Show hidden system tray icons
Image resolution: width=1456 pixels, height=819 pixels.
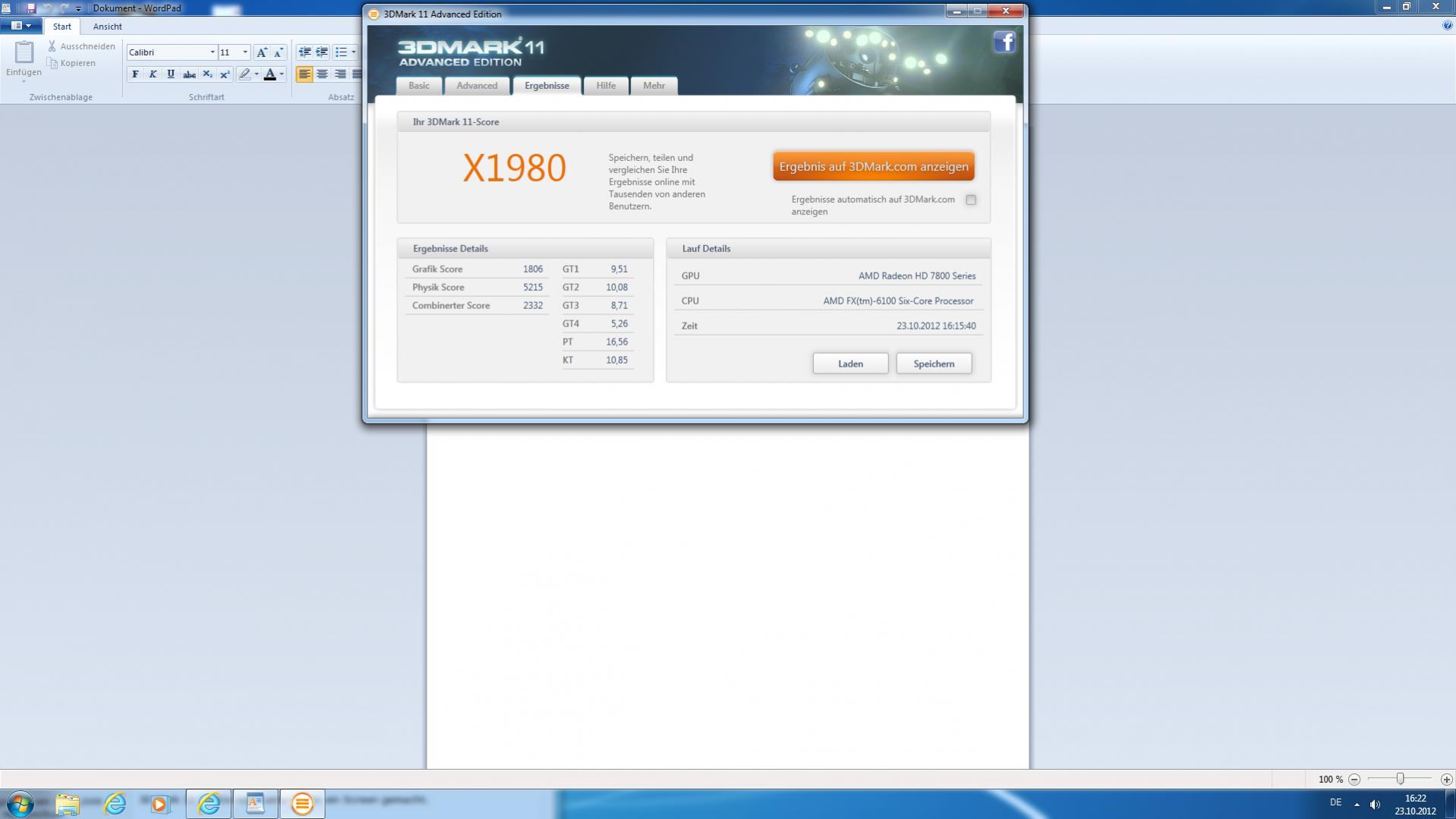(1357, 804)
